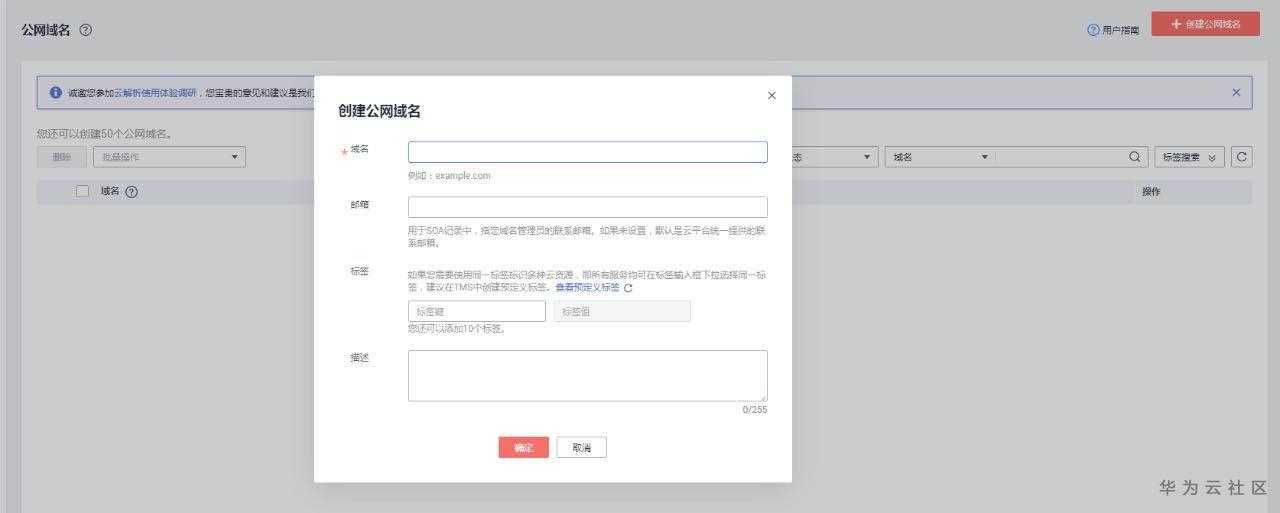Click the 删除 delete button

[62, 157]
